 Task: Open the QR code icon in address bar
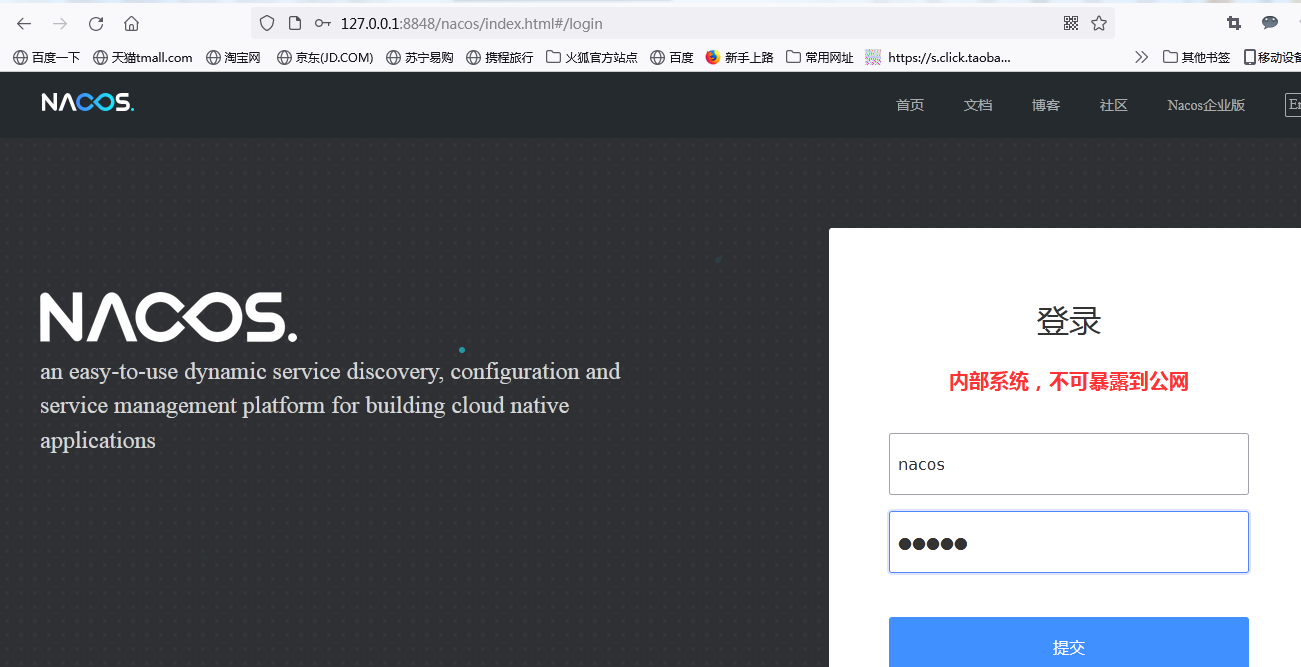pyautogui.click(x=1071, y=23)
